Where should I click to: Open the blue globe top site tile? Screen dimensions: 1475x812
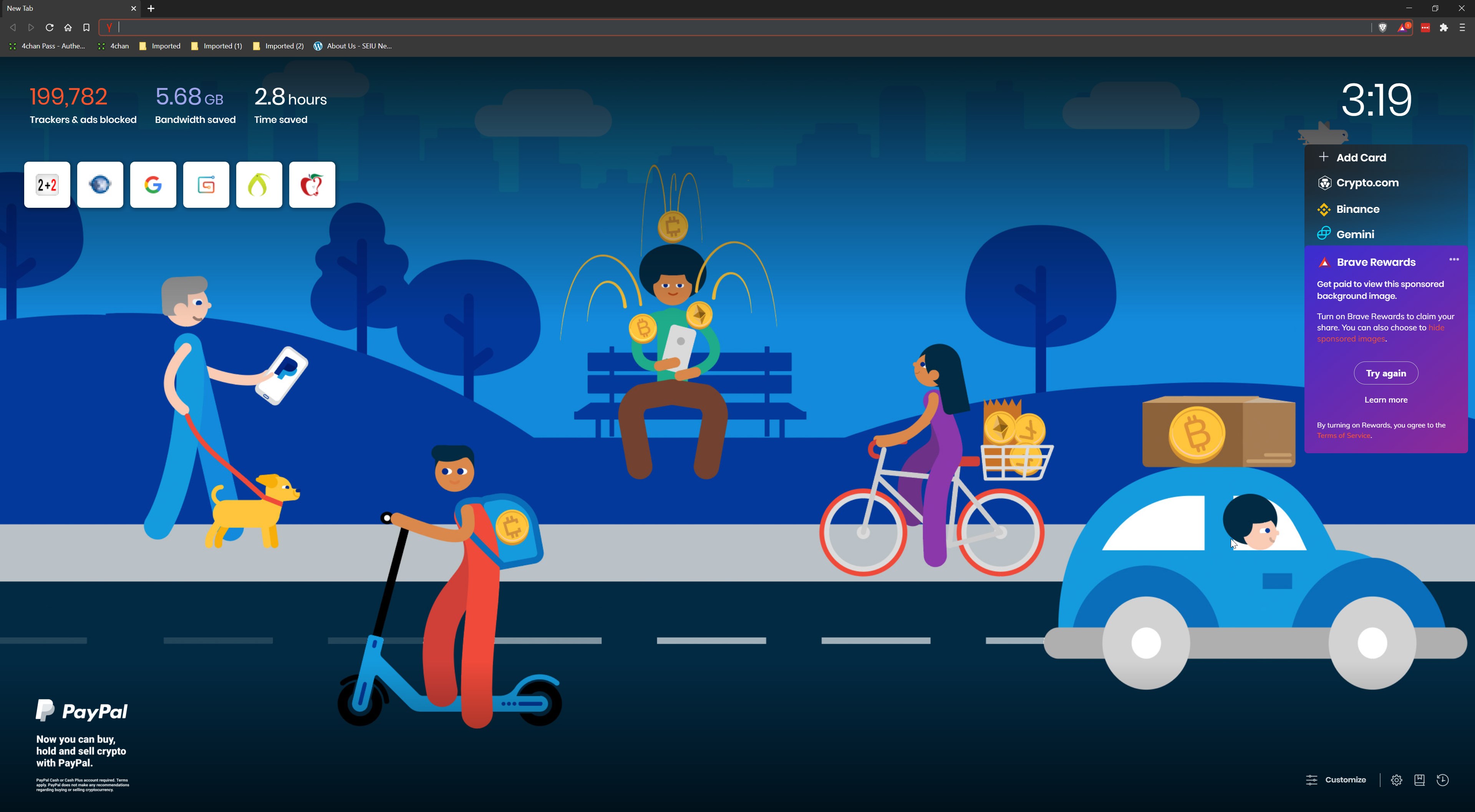(x=100, y=184)
